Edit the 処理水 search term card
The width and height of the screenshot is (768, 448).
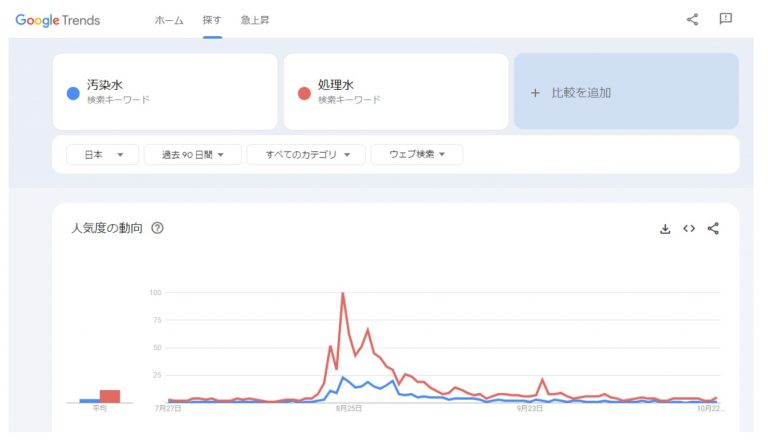click(396, 92)
